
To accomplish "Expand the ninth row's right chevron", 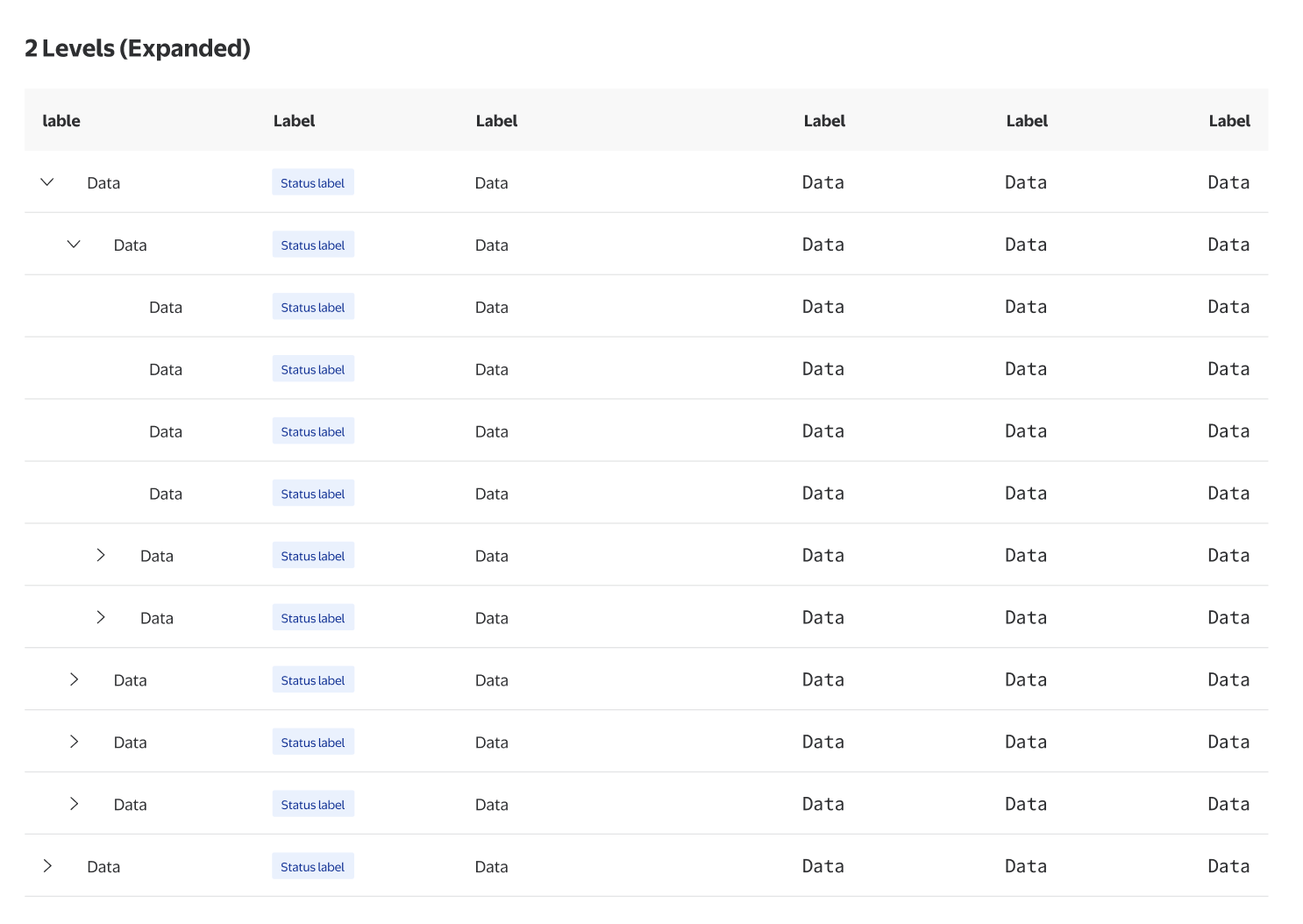I will point(75,680).
